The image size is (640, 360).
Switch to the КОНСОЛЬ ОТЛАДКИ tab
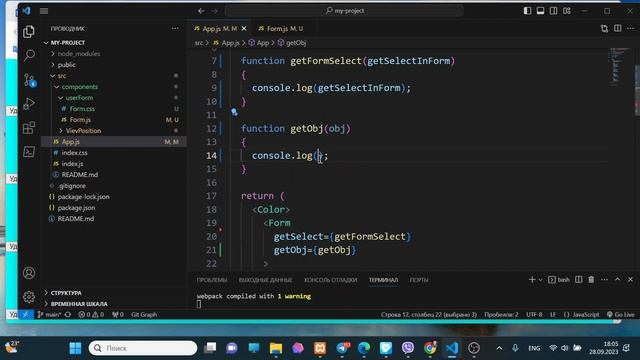(x=331, y=280)
